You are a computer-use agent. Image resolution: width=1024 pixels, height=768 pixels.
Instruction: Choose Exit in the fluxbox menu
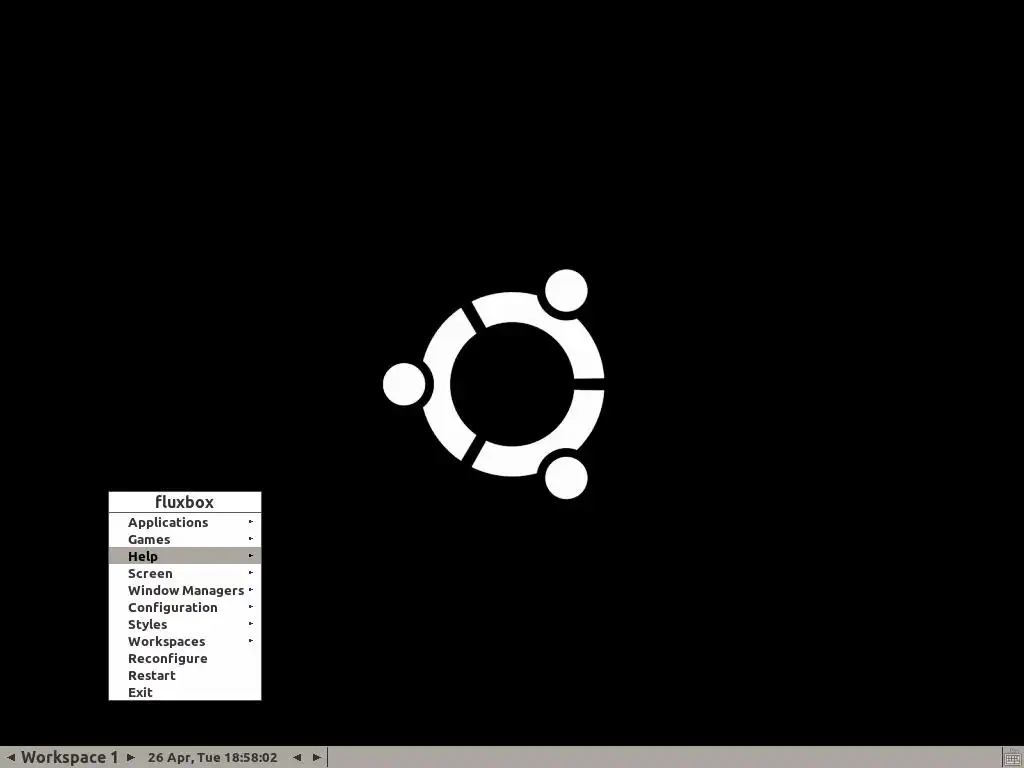(185, 692)
